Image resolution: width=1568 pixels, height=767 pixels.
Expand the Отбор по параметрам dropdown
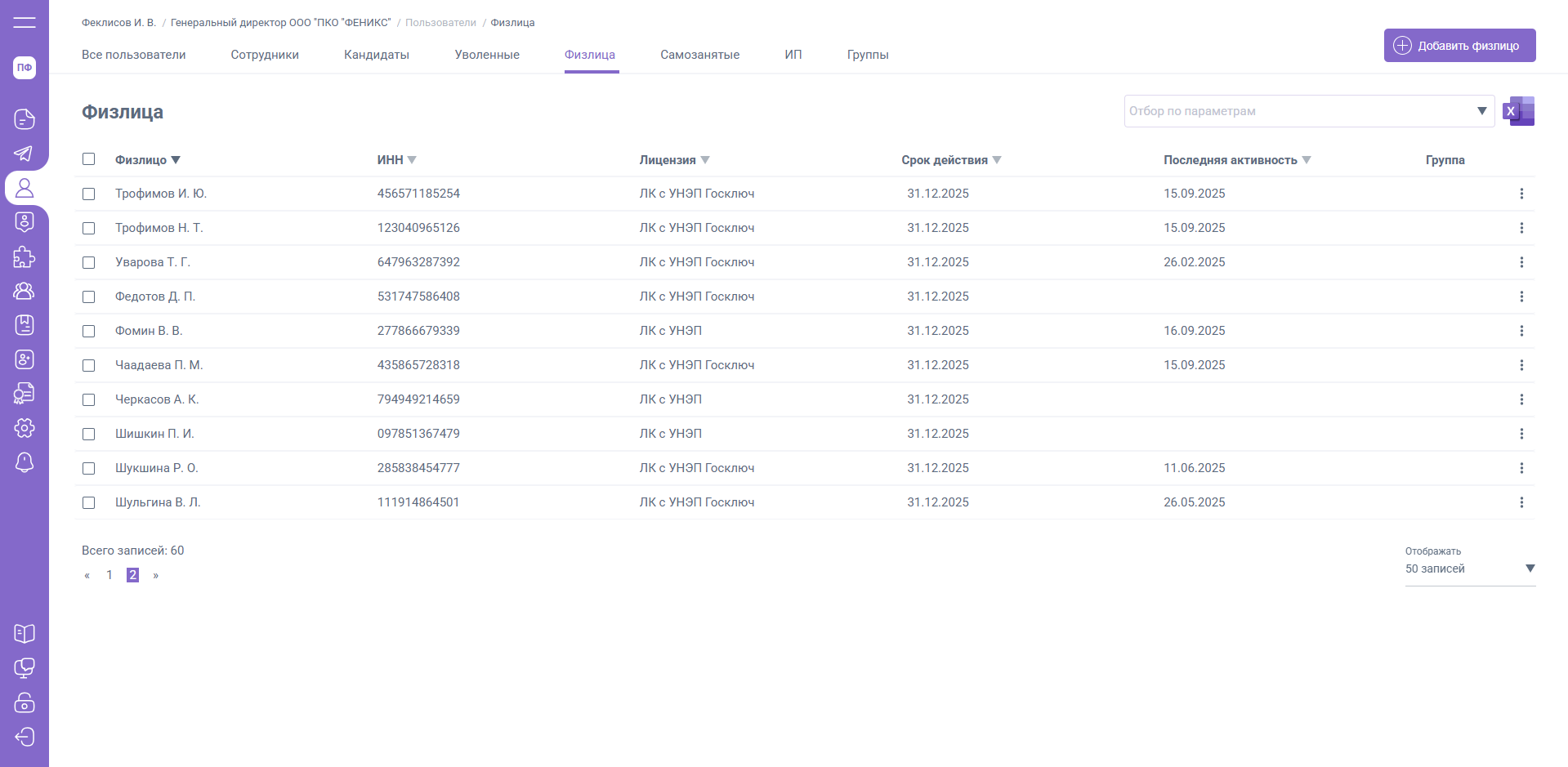(x=1481, y=111)
